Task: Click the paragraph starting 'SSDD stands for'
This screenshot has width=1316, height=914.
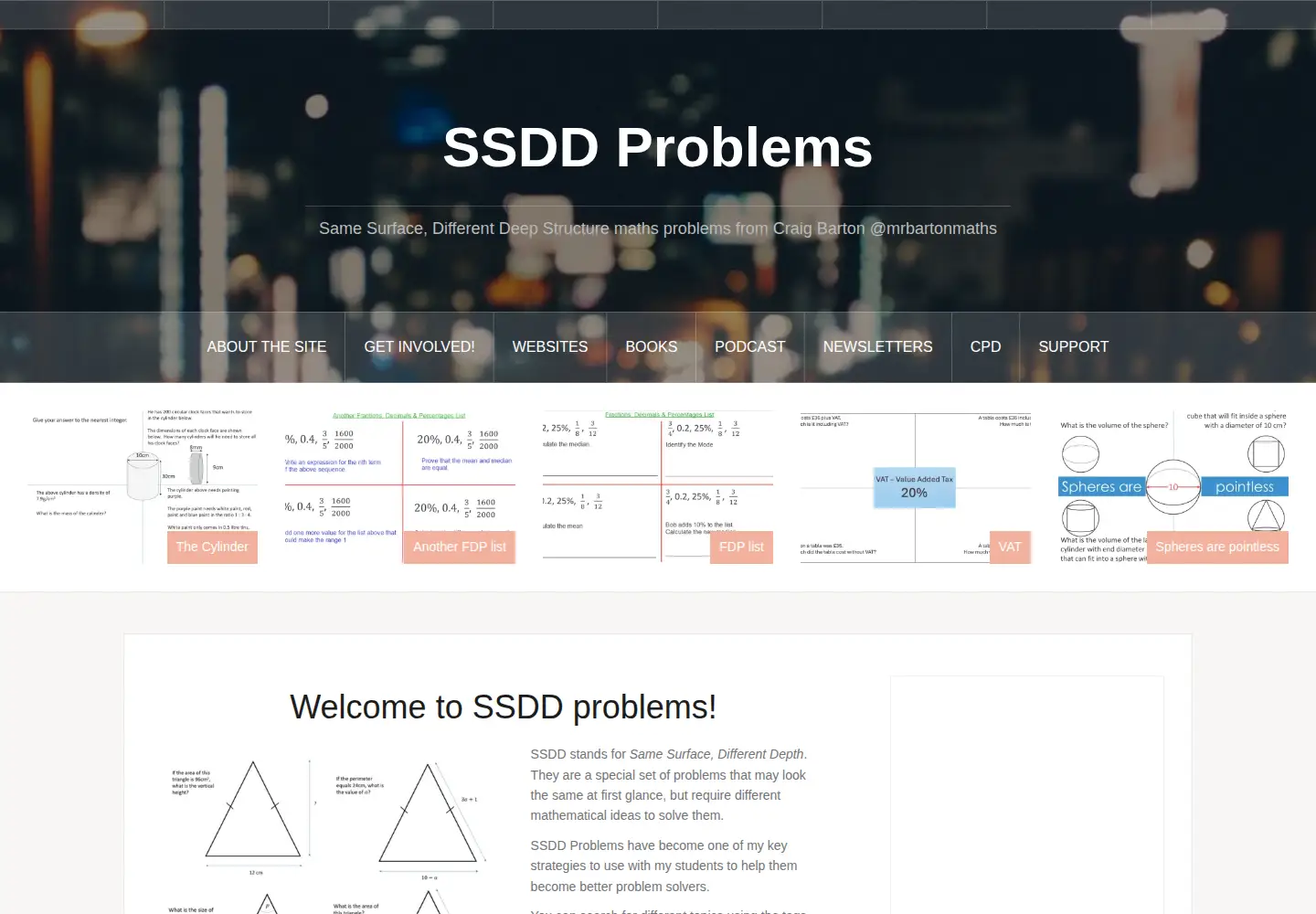Action: 669,784
